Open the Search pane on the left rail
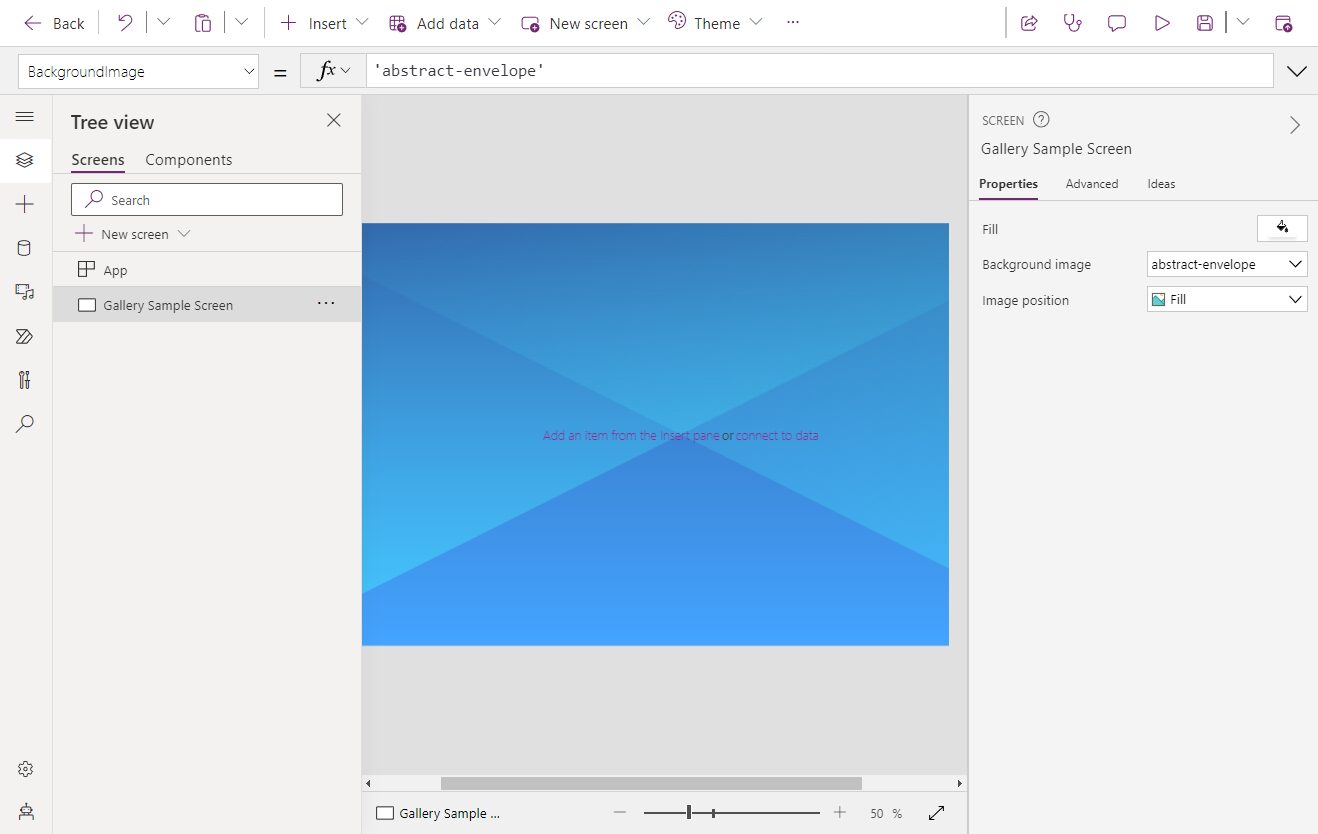The width and height of the screenshot is (1318, 834). tap(25, 423)
